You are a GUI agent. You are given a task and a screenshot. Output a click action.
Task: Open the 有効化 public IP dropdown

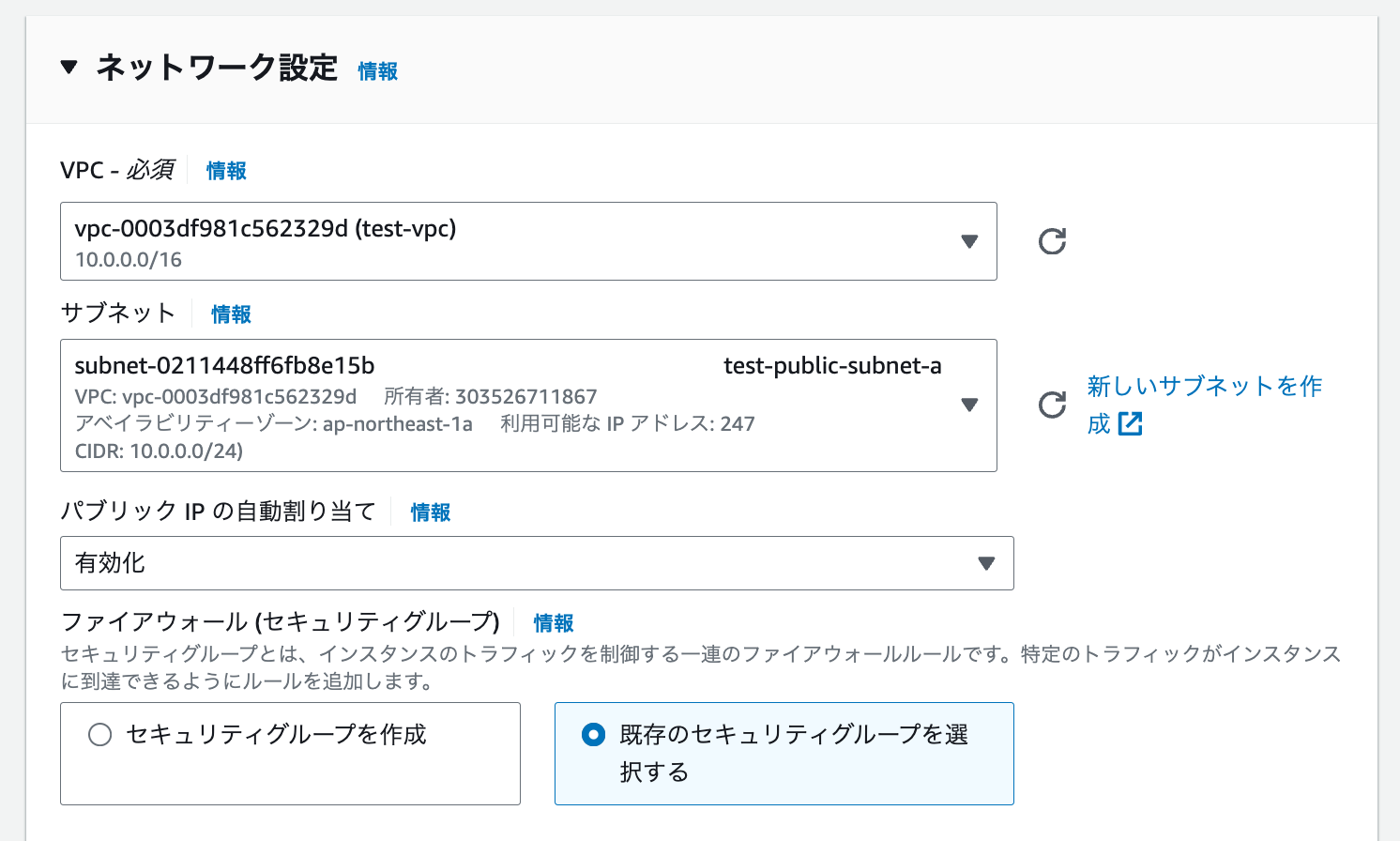pyautogui.click(x=537, y=563)
